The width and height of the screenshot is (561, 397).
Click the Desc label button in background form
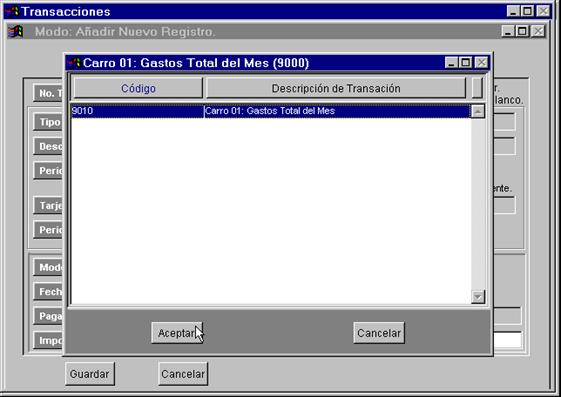(x=48, y=146)
